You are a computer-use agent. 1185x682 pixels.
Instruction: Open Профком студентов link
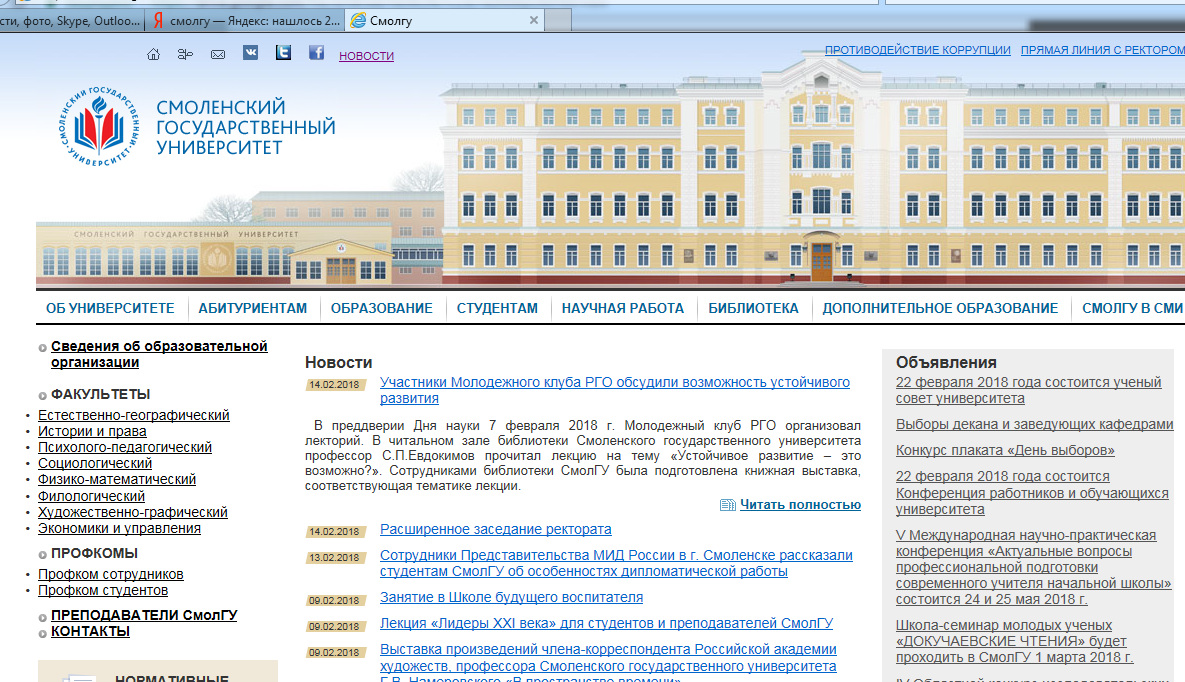coord(103,591)
